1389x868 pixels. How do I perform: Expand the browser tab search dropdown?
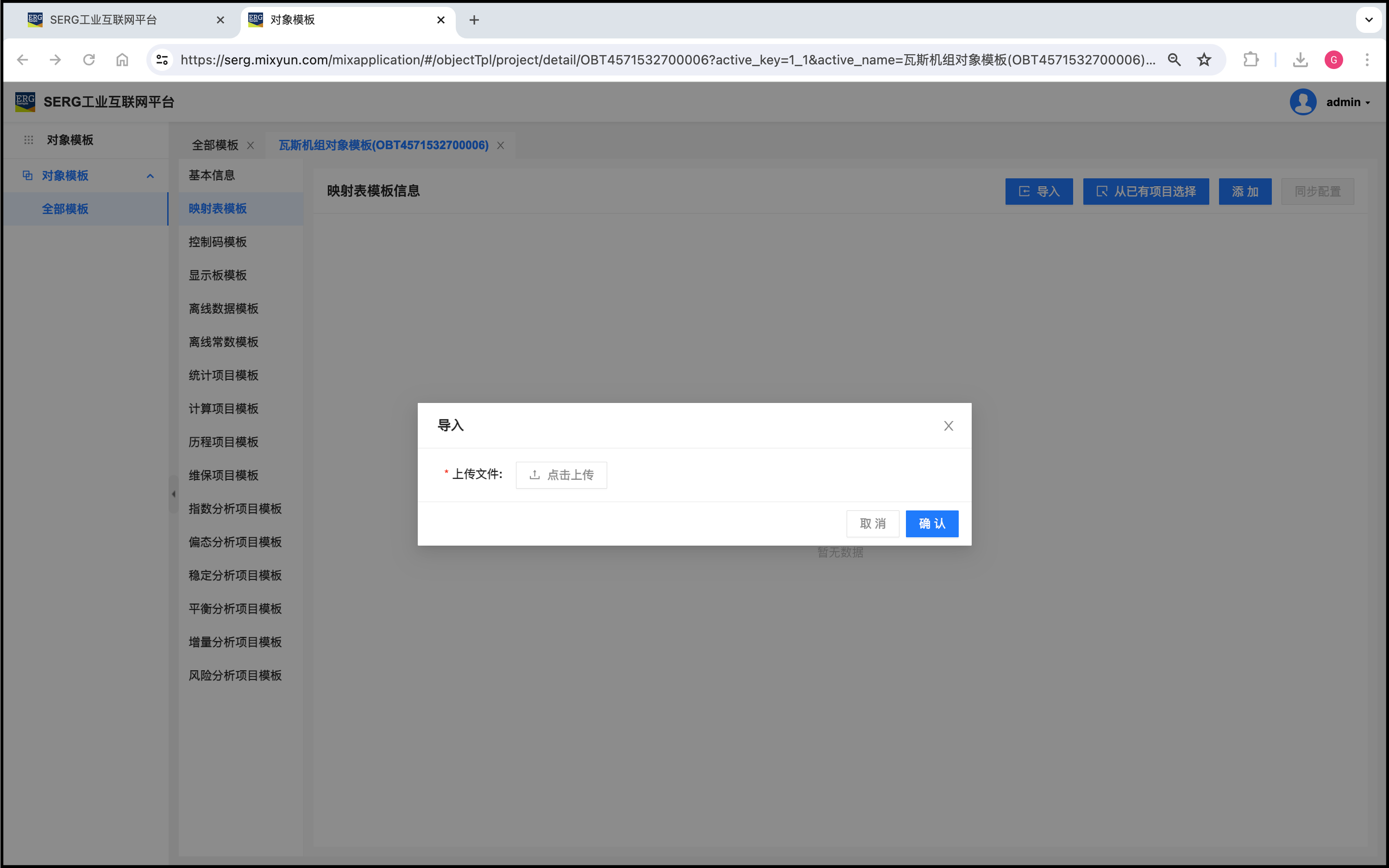point(1369,20)
